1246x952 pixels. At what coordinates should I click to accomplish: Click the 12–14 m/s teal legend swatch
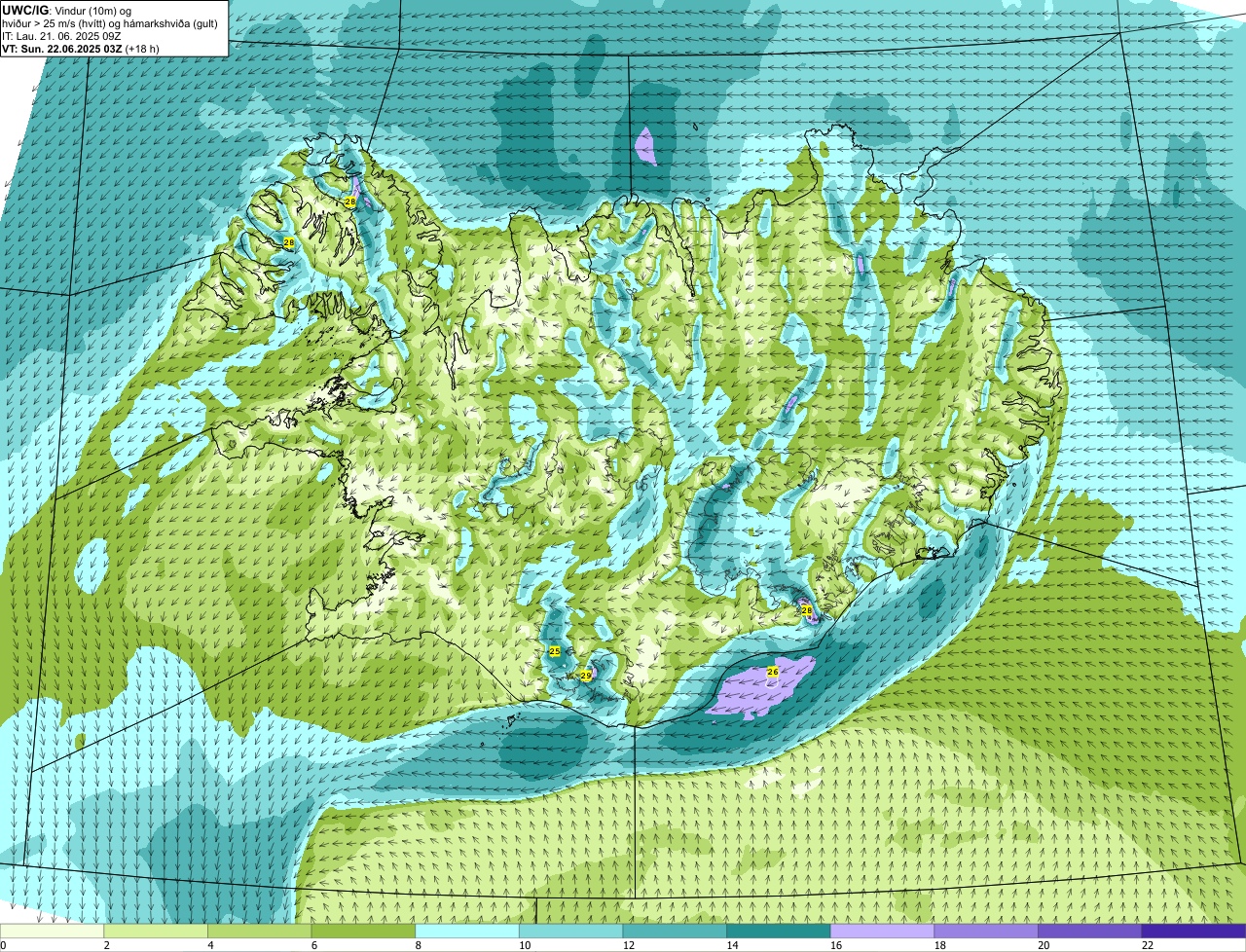click(x=675, y=931)
